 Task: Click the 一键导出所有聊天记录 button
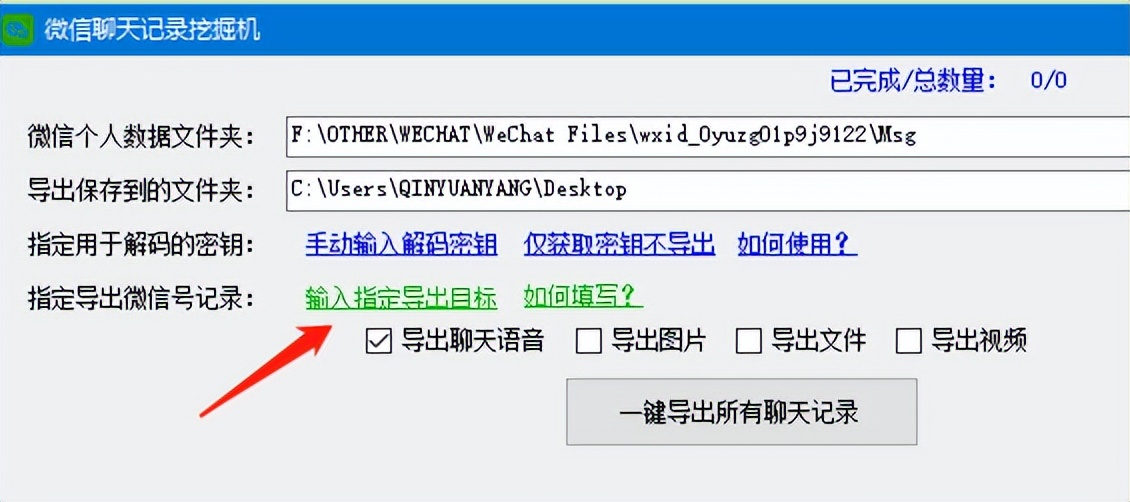[x=742, y=412]
